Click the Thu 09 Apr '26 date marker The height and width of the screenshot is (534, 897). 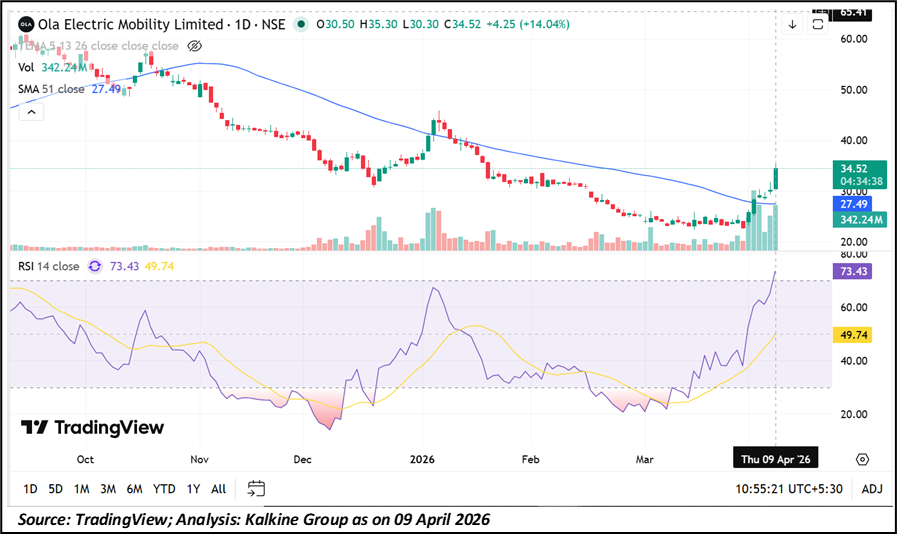(x=777, y=459)
